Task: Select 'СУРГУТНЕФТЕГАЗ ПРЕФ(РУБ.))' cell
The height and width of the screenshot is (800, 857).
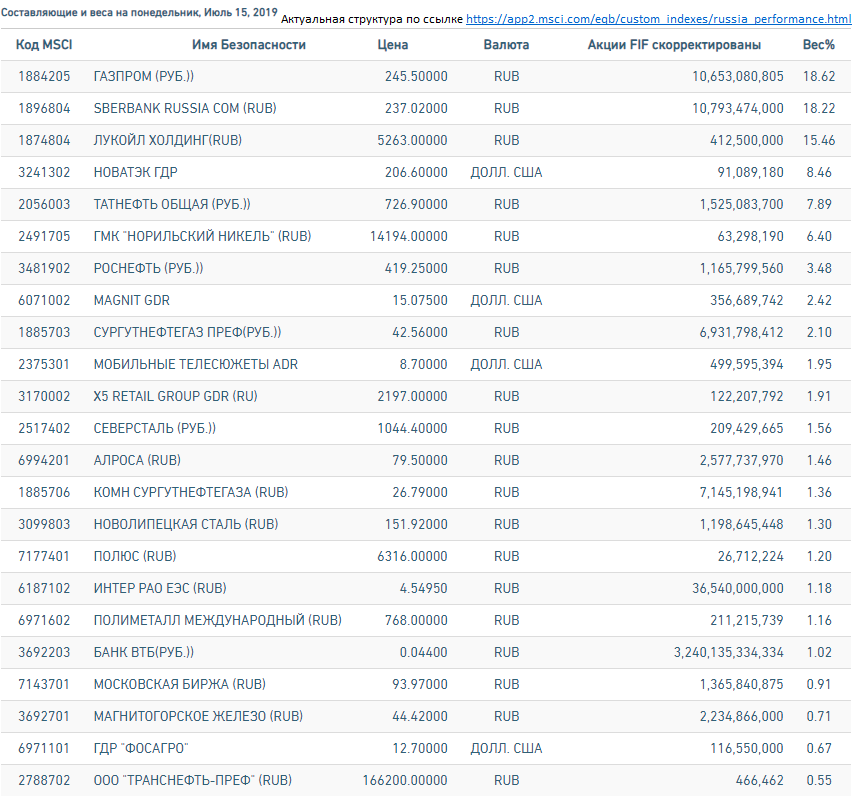Action: [187, 332]
